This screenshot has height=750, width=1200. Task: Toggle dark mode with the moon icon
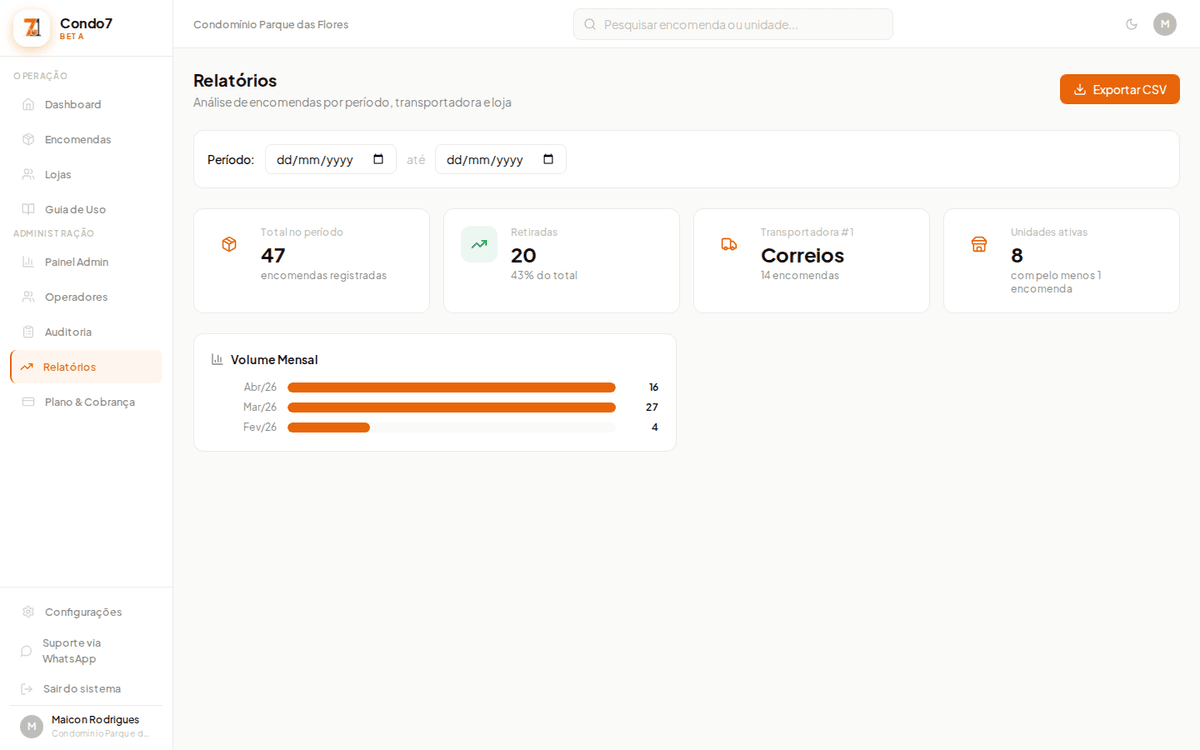1131,24
